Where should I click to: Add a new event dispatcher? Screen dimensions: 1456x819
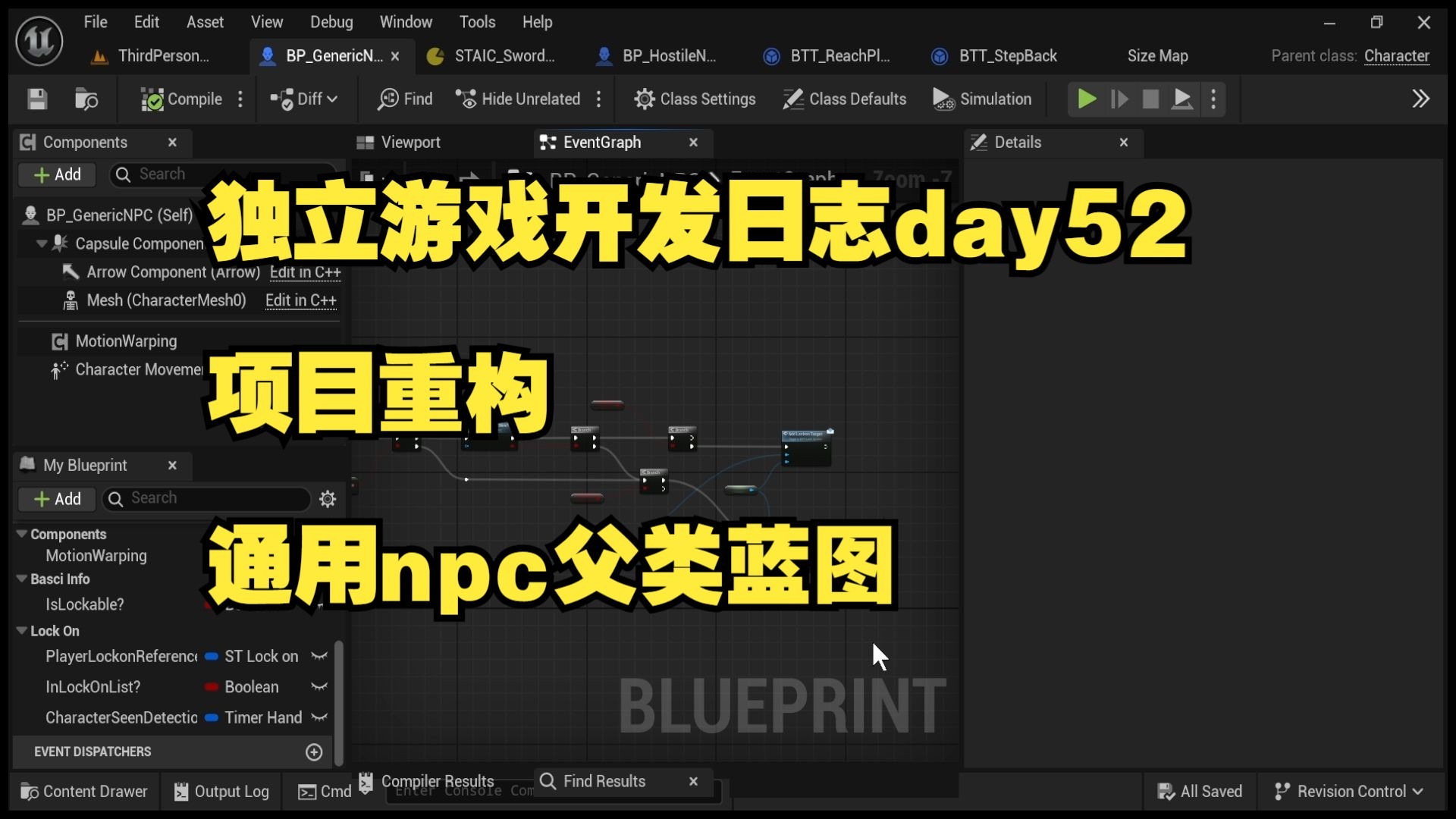(314, 752)
